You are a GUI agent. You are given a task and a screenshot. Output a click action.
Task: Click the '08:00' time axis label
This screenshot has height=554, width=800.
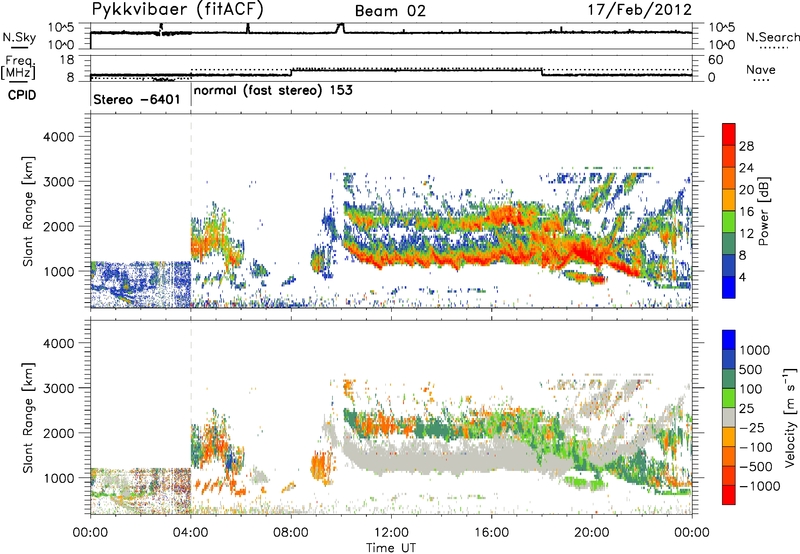click(x=291, y=533)
